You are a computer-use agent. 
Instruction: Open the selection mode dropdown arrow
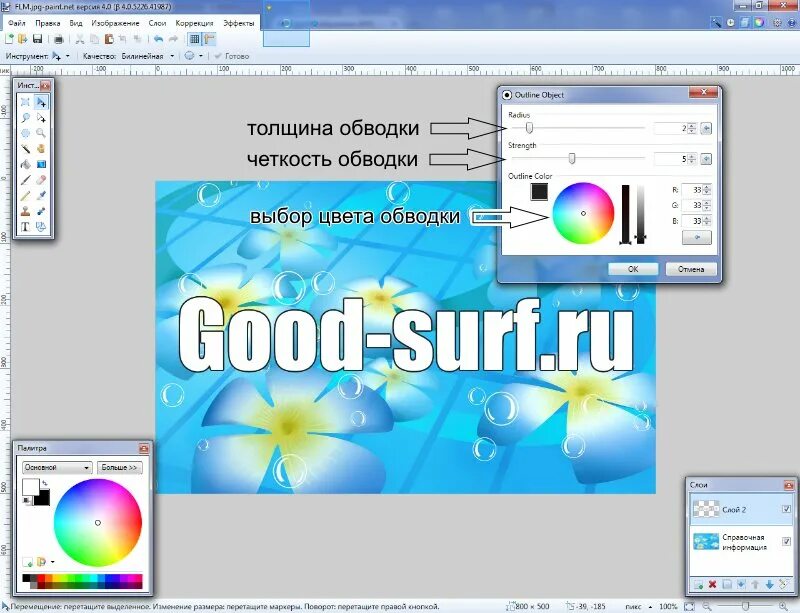[201, 56]
